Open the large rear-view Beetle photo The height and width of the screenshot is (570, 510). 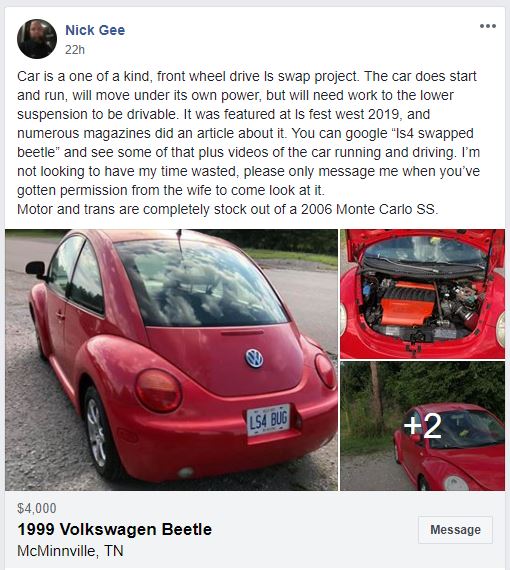pos(171,360)
